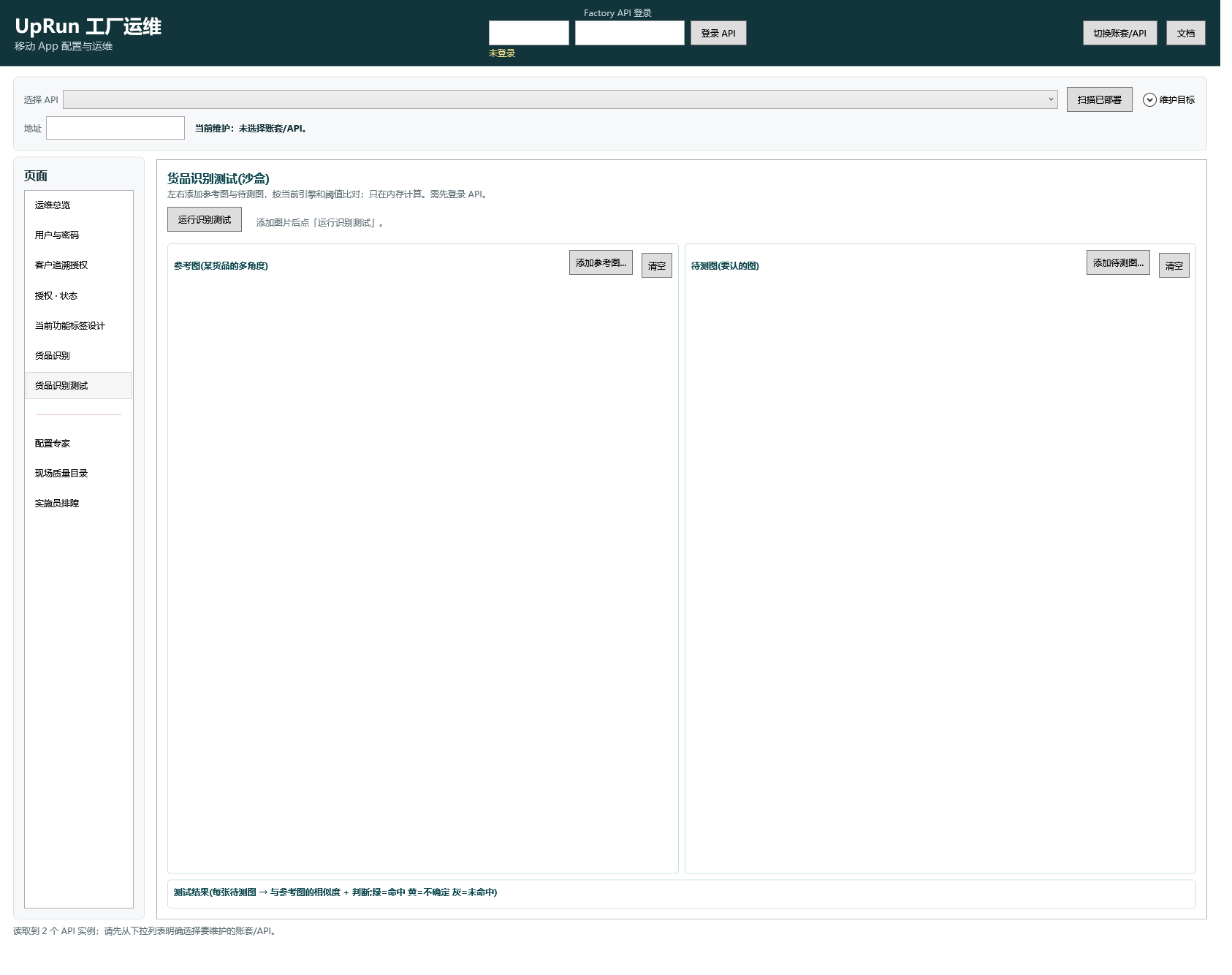This screenshot has width=1232, height=975.
Task: Select 客户追溯授权 in sidebar
Action: 79,265
